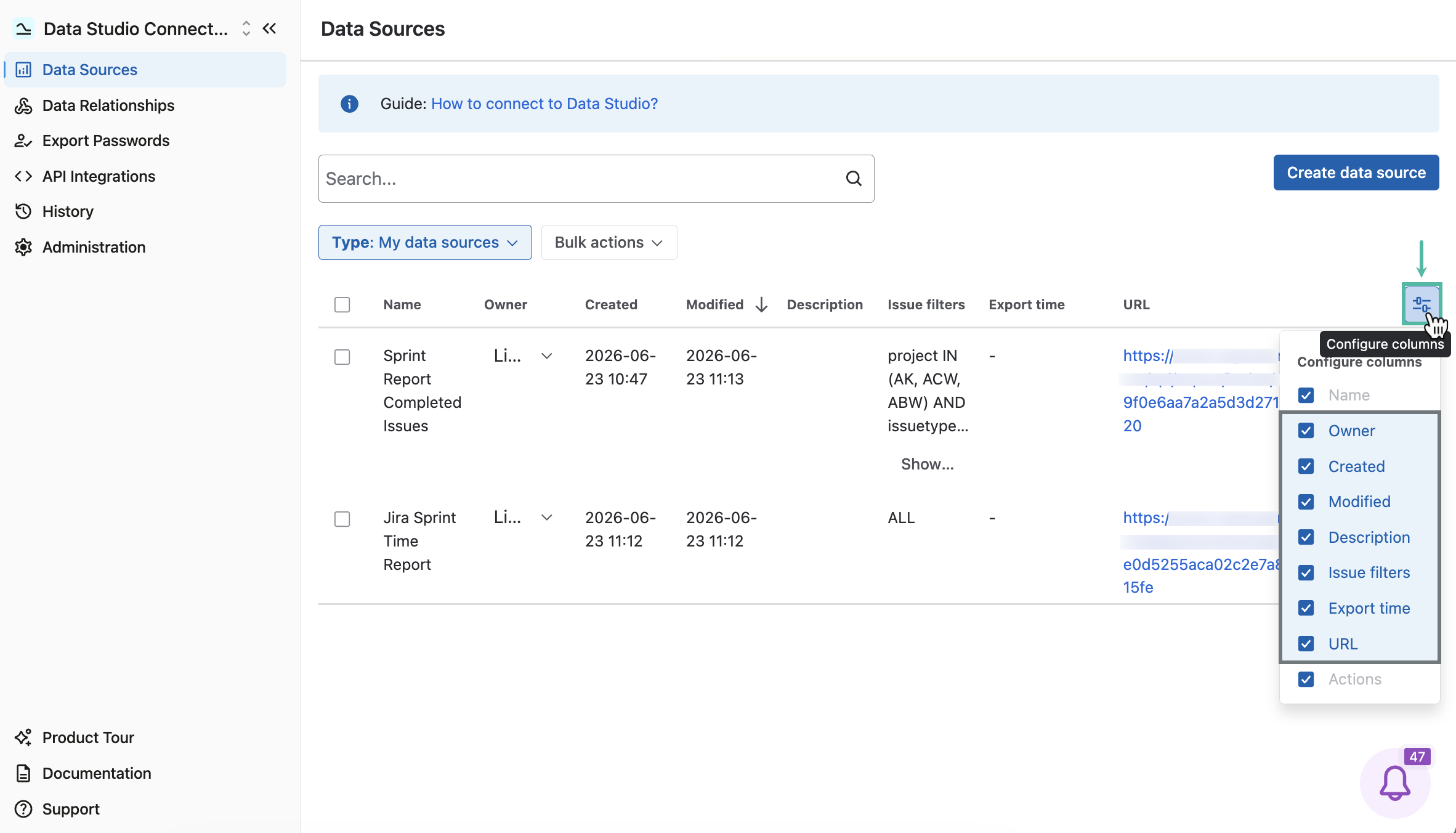Click the Product Tour sparkle icon
Viewport: 1456px width, 833px height.
(23, 738)
